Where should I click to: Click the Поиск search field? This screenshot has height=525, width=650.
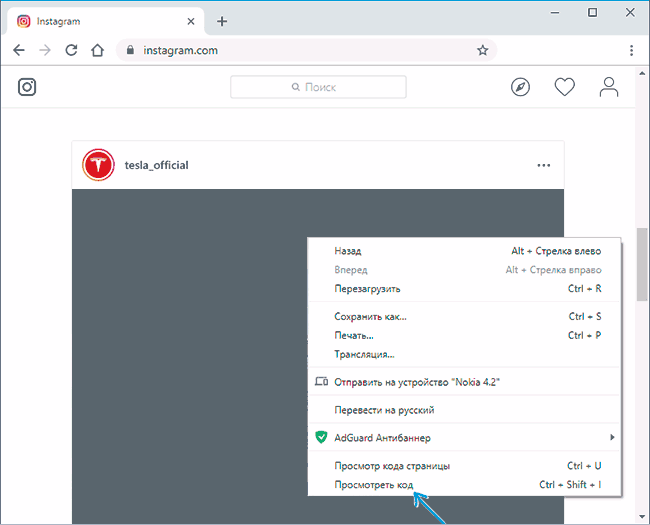[318, 87]
